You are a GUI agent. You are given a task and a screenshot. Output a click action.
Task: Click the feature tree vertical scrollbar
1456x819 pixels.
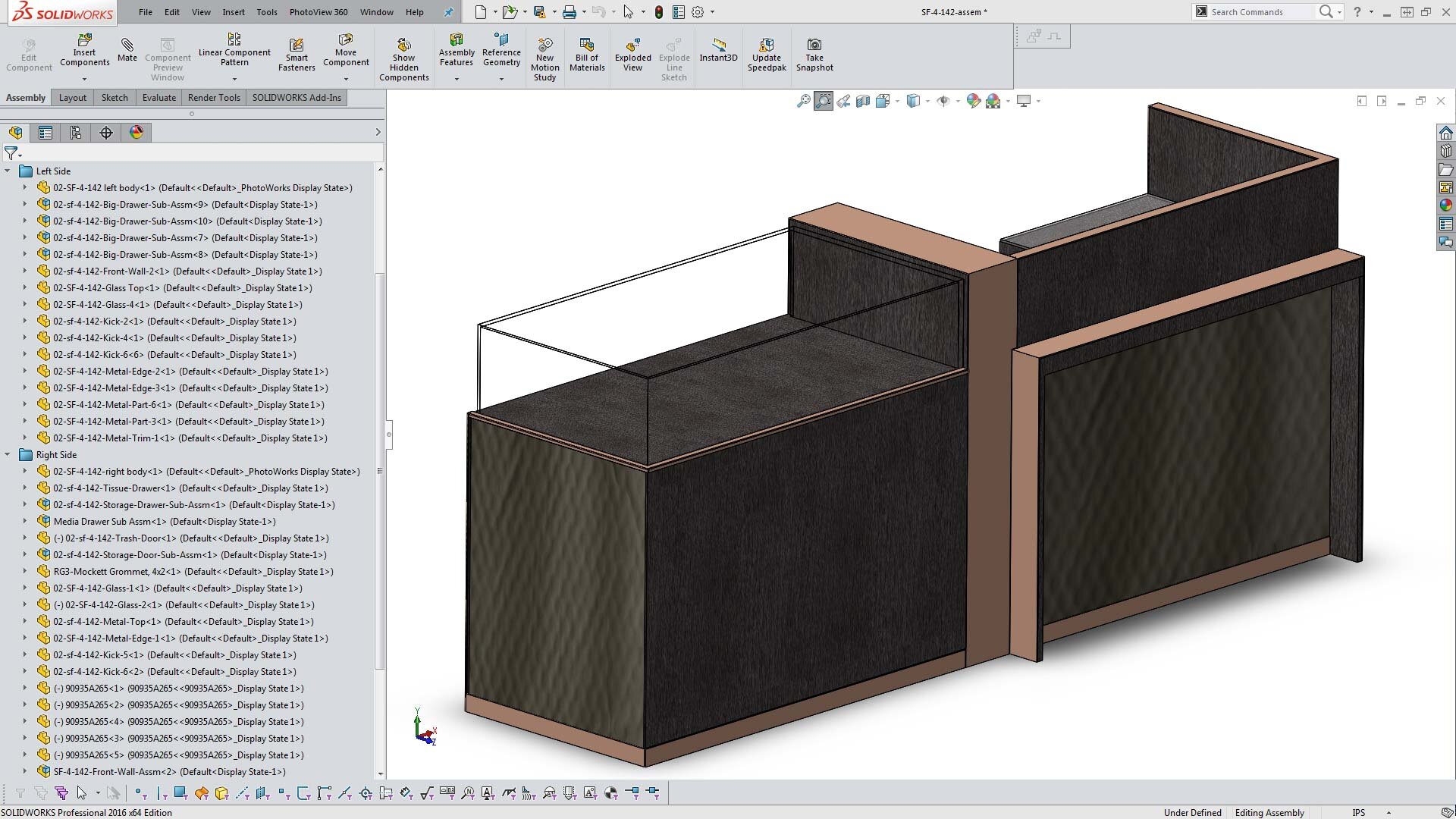tap(380, 470)
